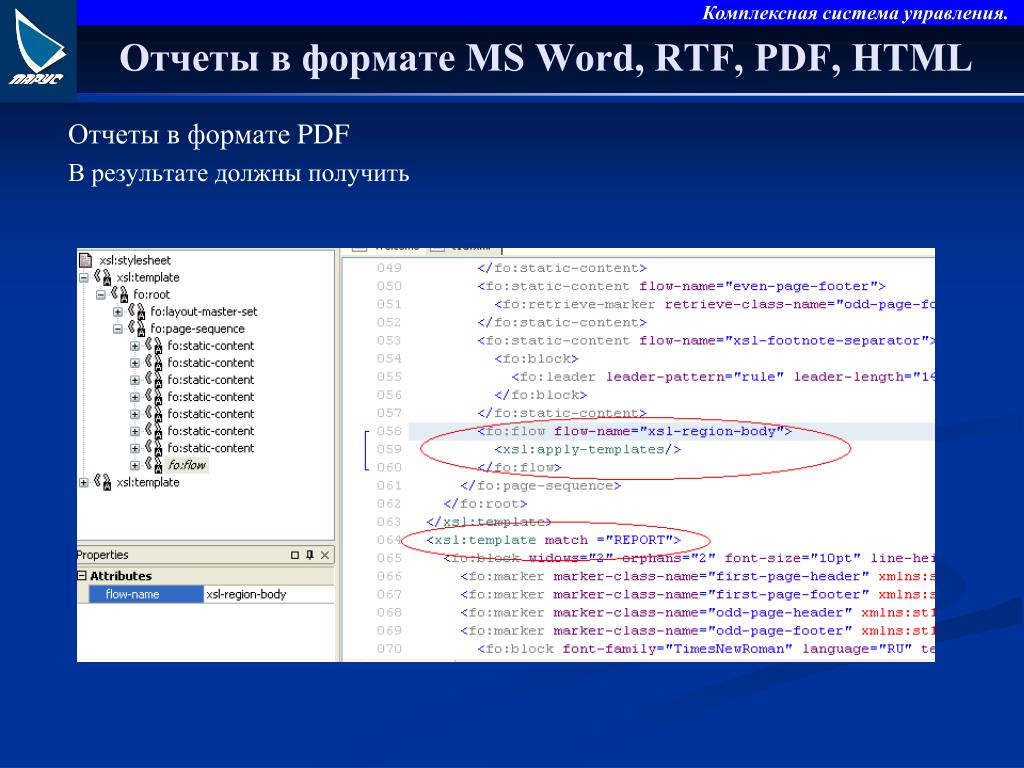Click line 053 with xsl-footnote-separator
Image resolution: width=1024 pixels, height=768 pixels.
click(x=706, y=341)
